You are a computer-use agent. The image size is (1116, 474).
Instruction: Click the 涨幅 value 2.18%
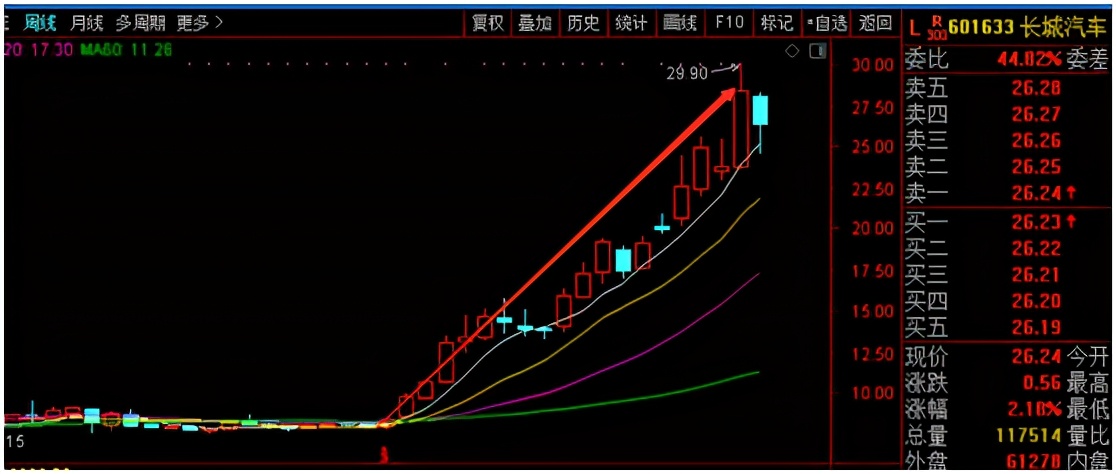pyautogui.click(x=1033, y=409)
